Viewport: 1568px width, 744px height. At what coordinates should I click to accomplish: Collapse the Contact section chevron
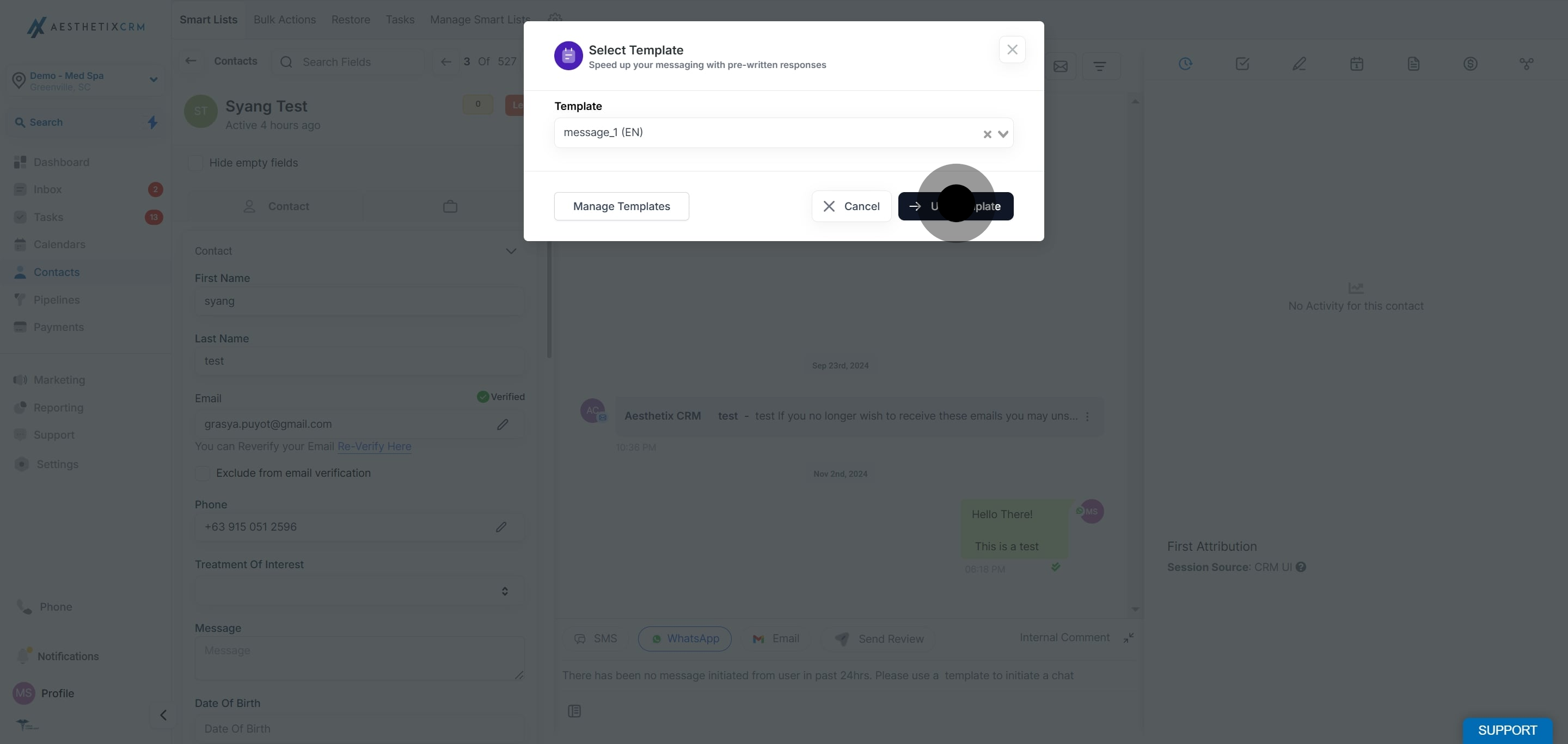pyautogui.click(x=511, y=251)
